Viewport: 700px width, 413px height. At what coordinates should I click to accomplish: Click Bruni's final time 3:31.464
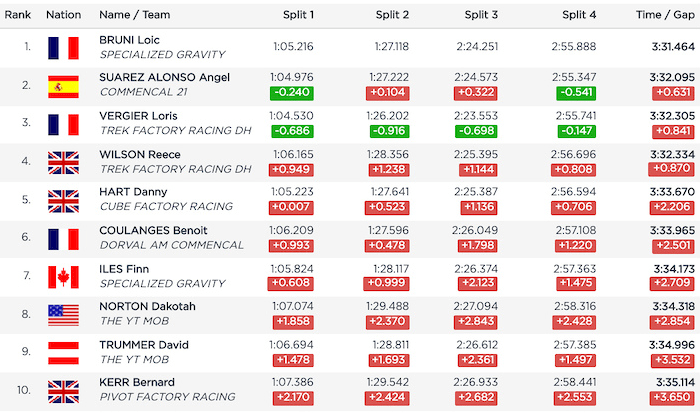point(668,46)
